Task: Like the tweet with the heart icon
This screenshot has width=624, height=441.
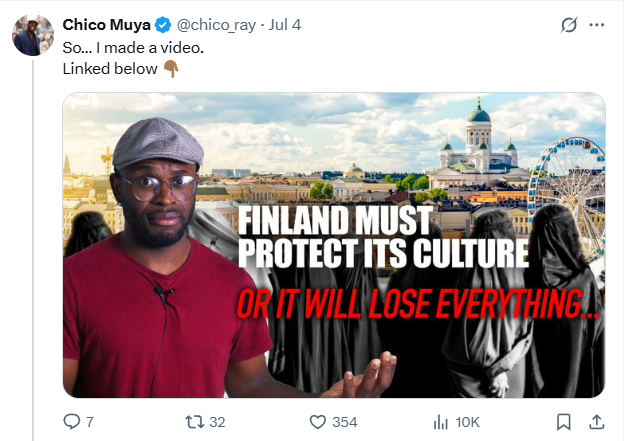Action: coord(318,422)
